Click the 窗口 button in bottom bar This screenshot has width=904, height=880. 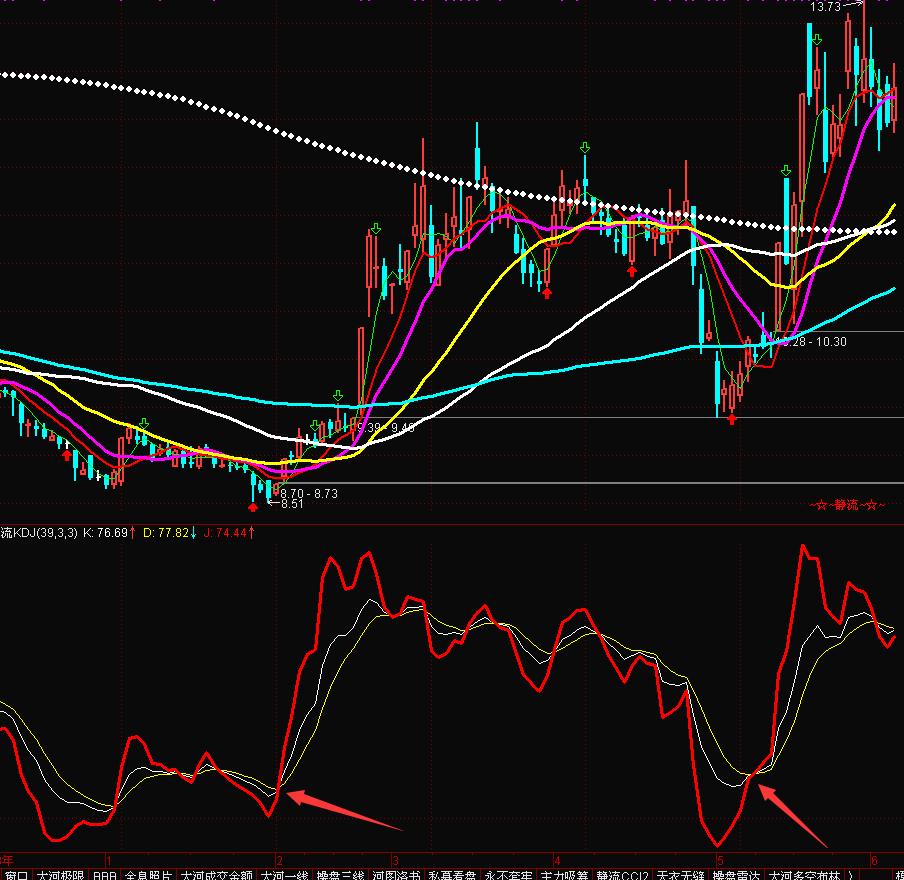point(16,874)
